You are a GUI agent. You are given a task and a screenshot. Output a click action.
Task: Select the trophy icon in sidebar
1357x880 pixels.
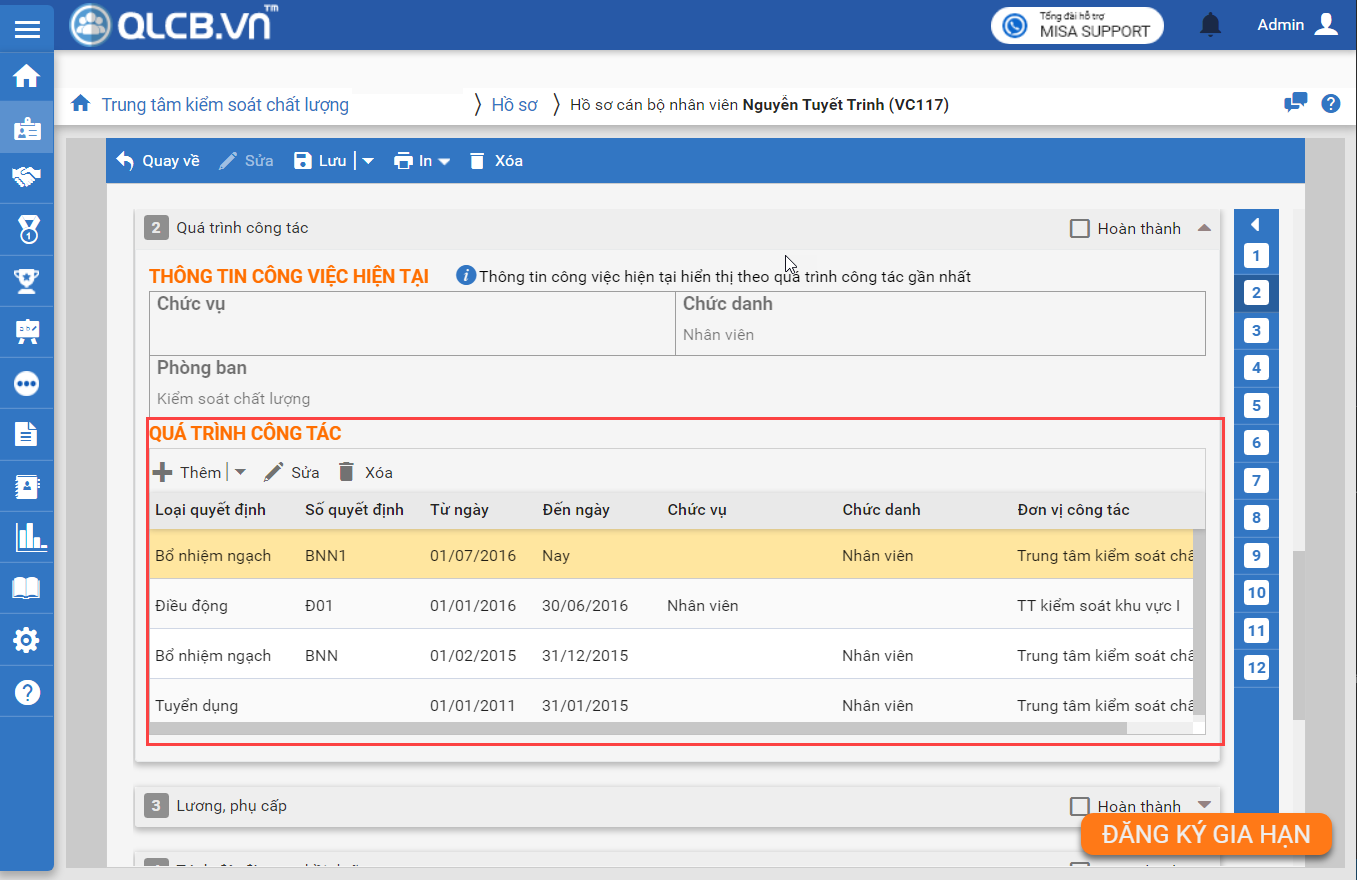click(27, 281)
